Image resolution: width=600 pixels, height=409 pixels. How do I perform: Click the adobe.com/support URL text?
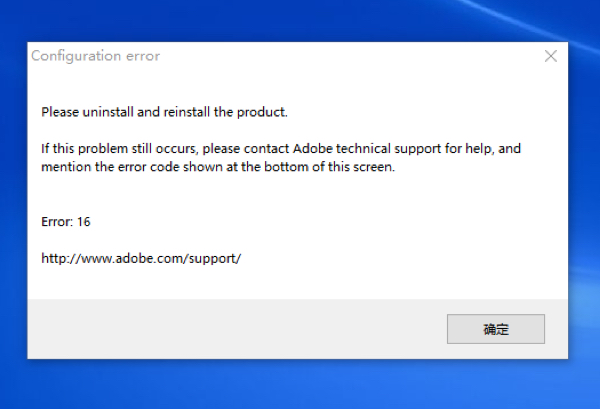click(x=141, y=259)
